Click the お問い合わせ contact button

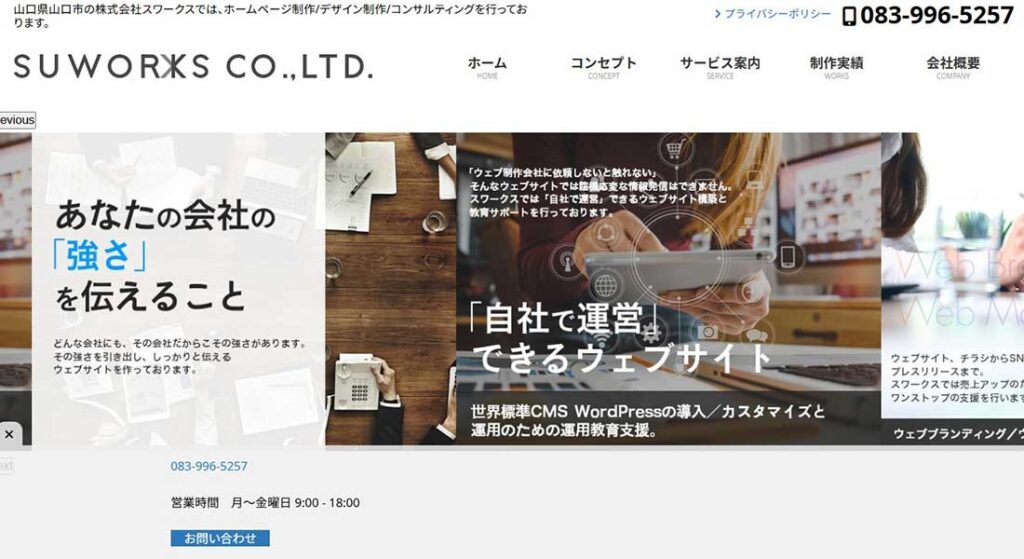[x=220, y=538]
